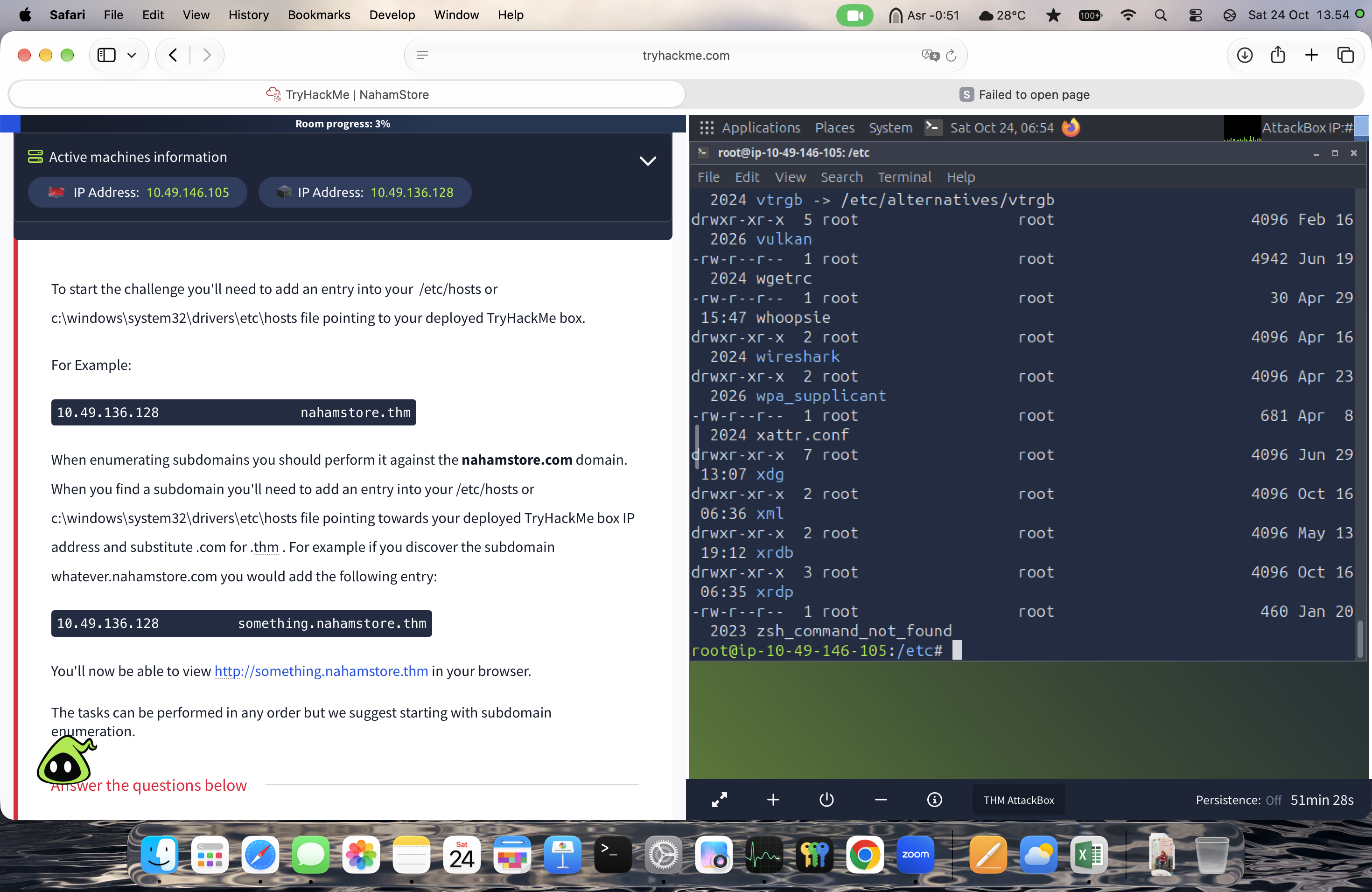Open Spotlight search in menu bar
The image size is (1372, 892).
(1161, 15)
